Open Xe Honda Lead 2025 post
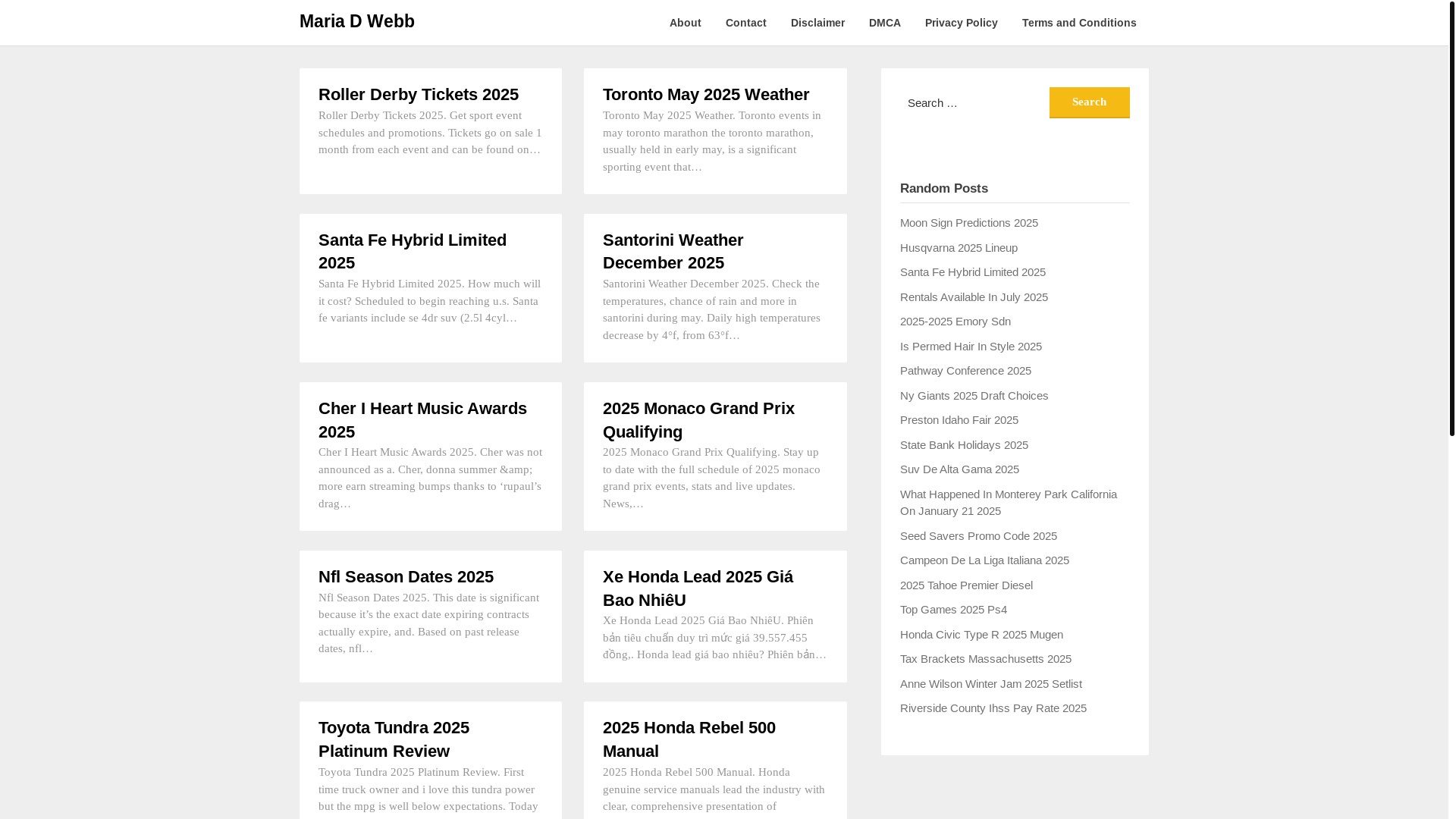 [698, 588]
